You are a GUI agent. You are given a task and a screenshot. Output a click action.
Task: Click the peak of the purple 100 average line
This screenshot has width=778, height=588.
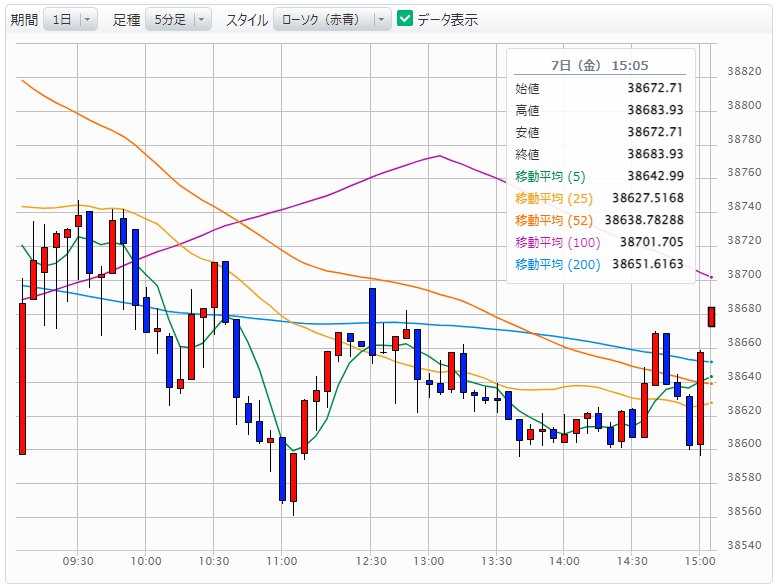(x=440, y=156)
